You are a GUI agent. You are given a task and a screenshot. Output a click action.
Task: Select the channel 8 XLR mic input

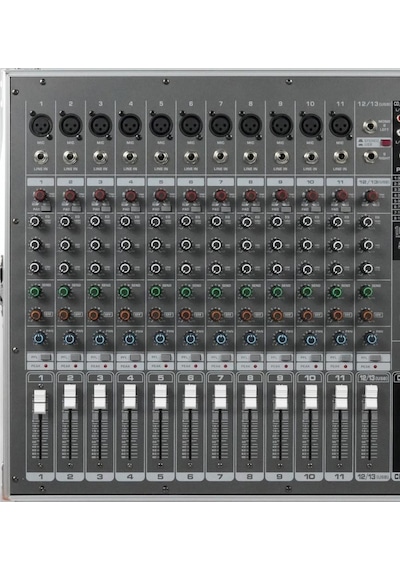[251, 125]
